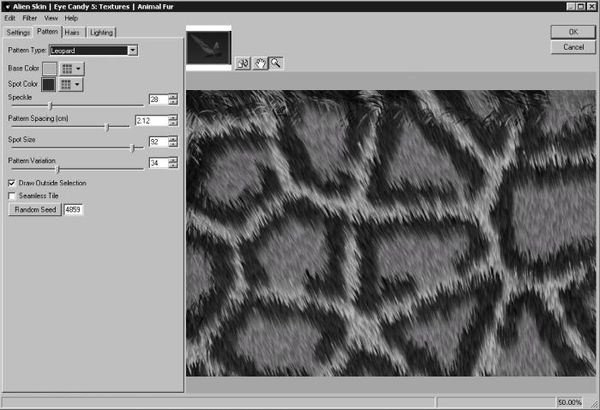Open the Base Color palette grid
The width and height of the screenshot is (600, 410).
[x=72, y=68]
